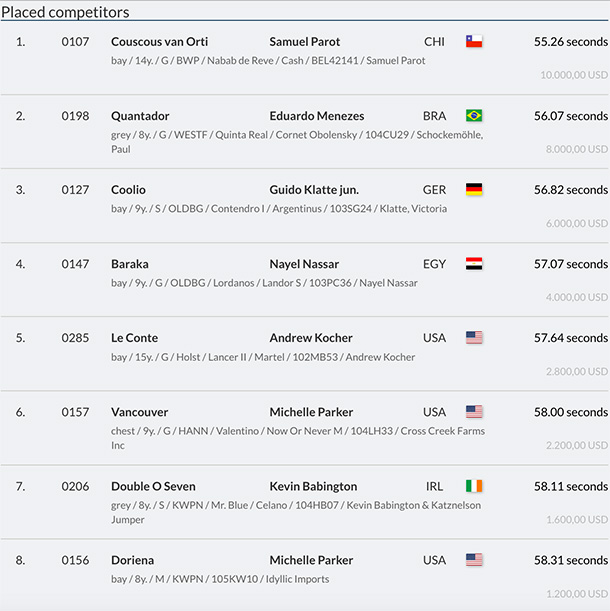Click the Egypt flag icon
Image resolution: width=610 pixels, height=611 pixels.
click(x=474, y=264)
